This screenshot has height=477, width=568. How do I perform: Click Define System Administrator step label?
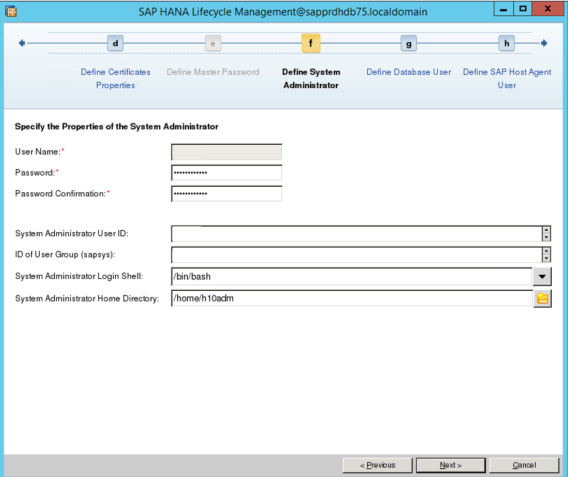[311, 79]
